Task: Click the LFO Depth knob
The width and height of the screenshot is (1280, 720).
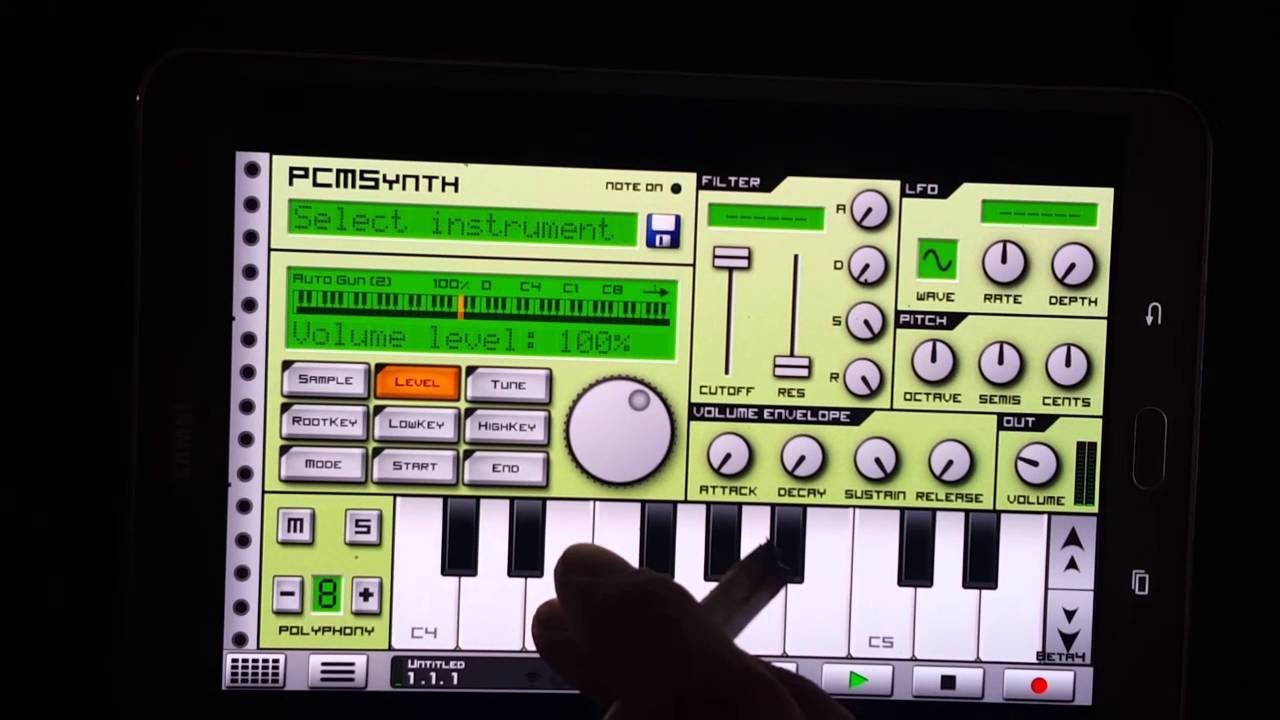Action: [1072, 265]
